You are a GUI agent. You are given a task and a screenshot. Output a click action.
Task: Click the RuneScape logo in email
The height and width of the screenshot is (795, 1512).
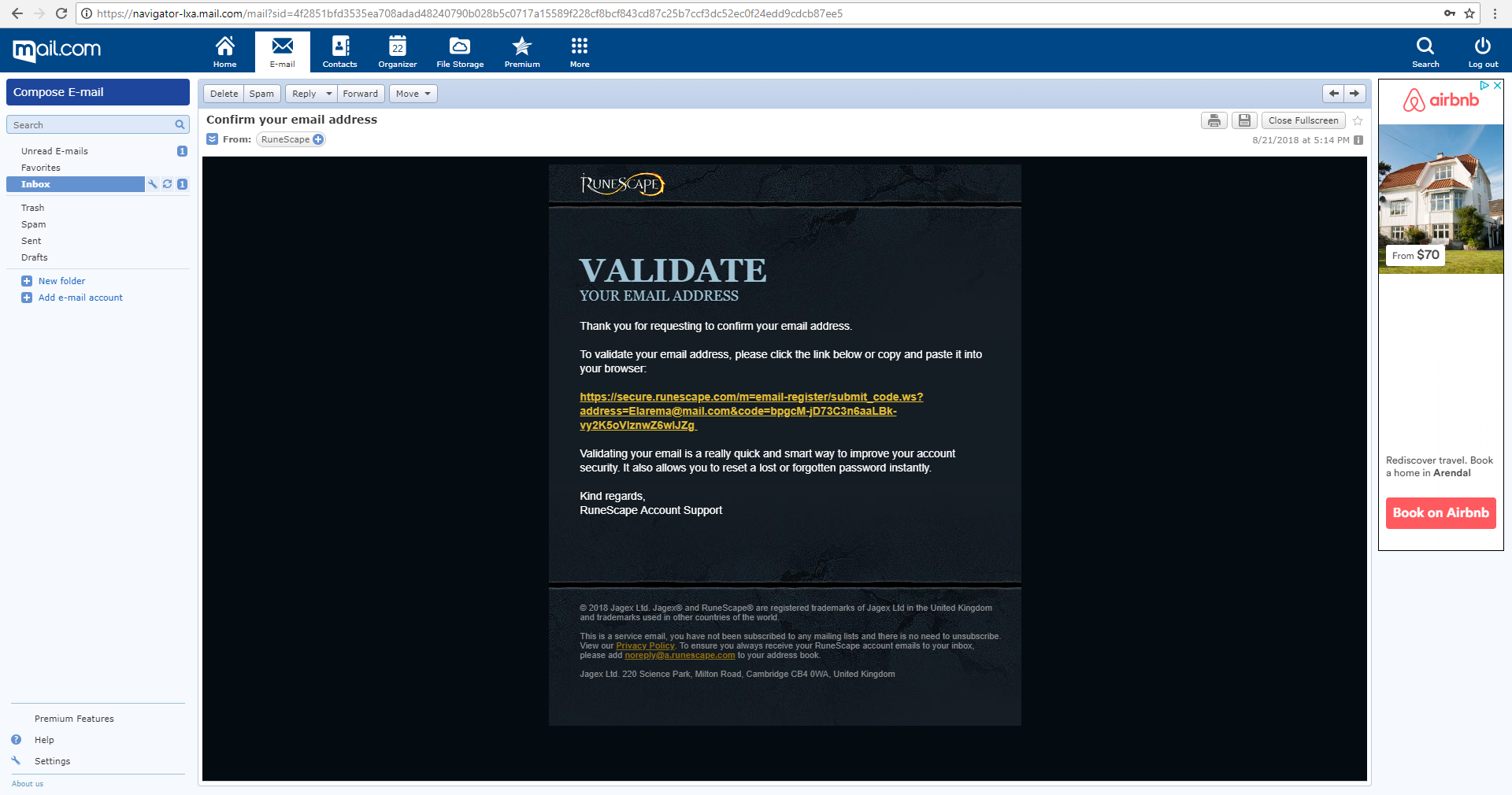(x=622, y=184)
